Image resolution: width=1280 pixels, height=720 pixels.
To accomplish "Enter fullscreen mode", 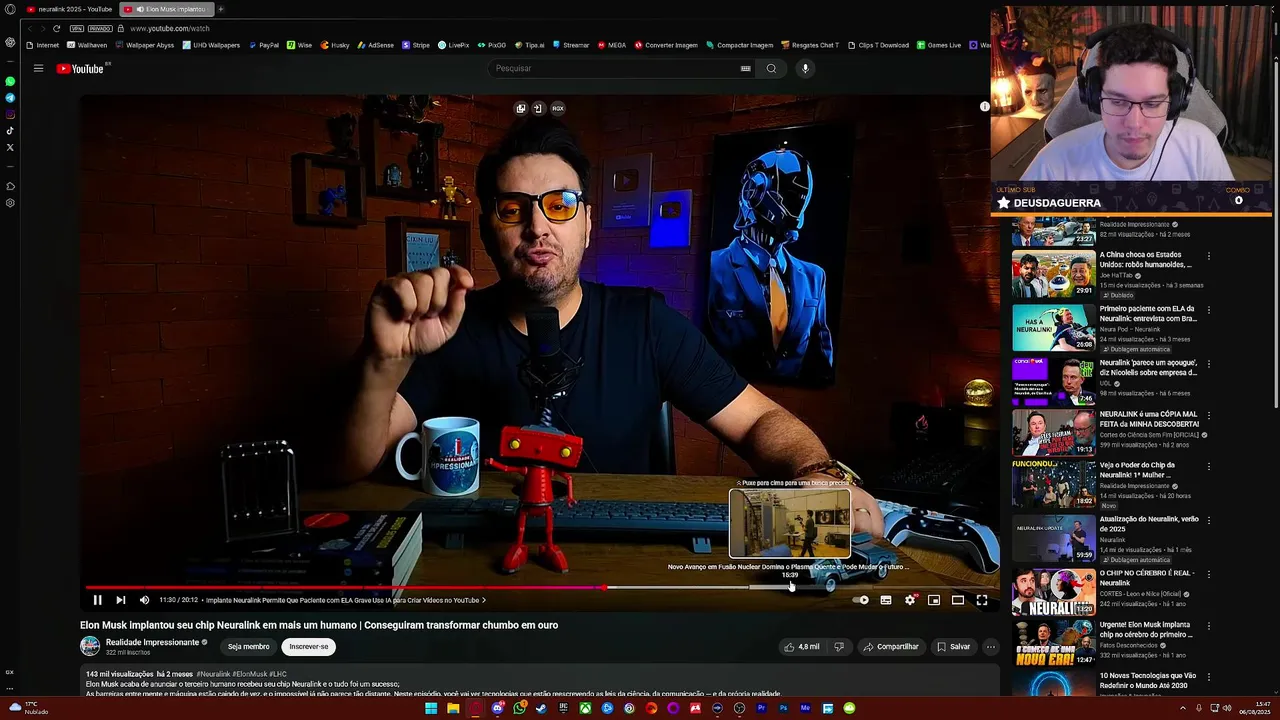I will [982, 600].
